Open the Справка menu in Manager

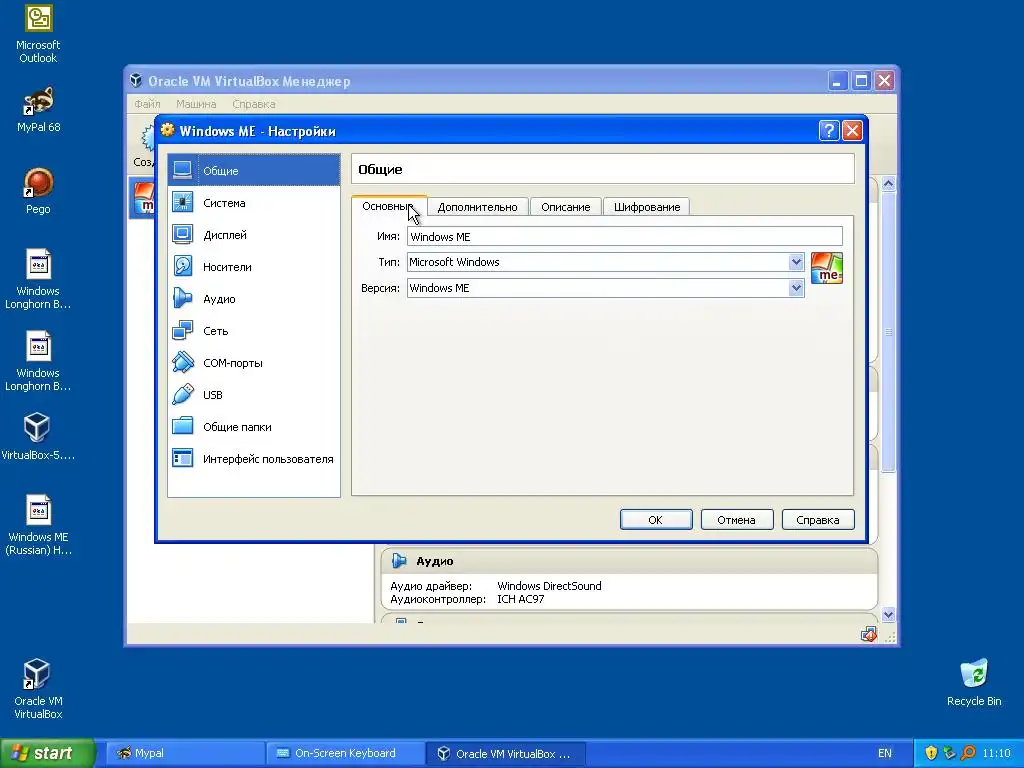[253, 104]
